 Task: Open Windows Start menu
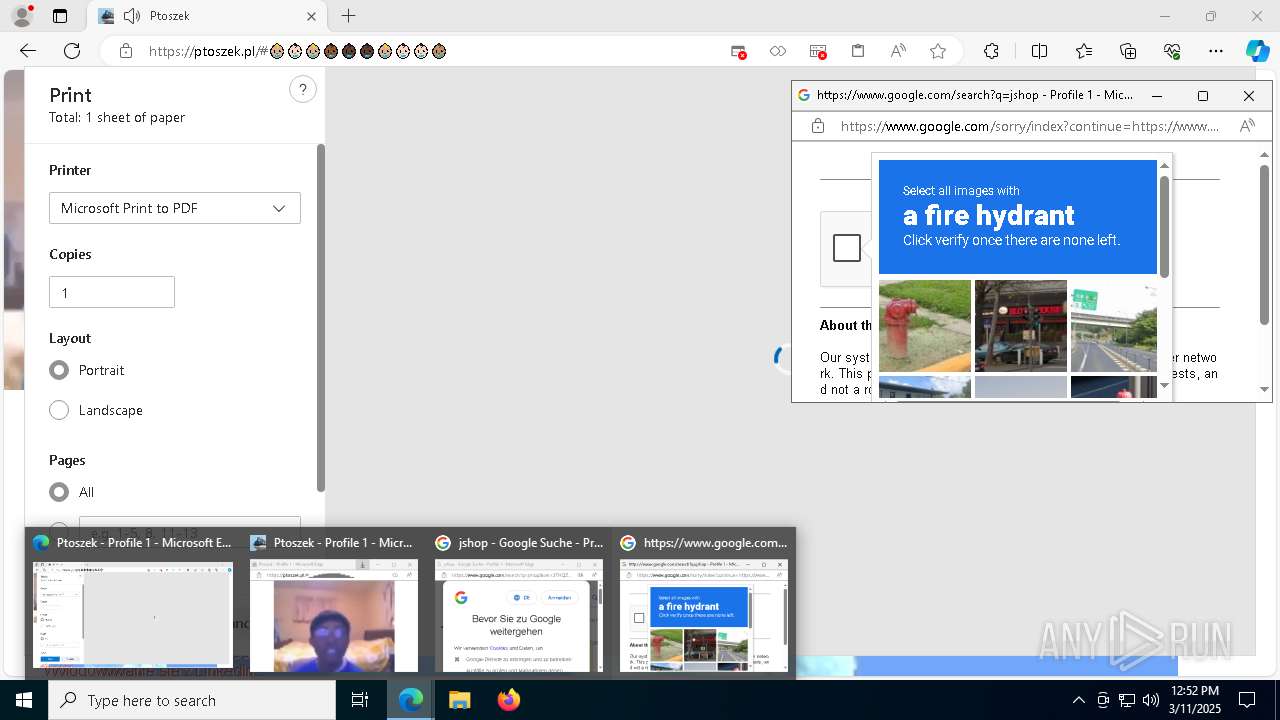tap(24, 700)
